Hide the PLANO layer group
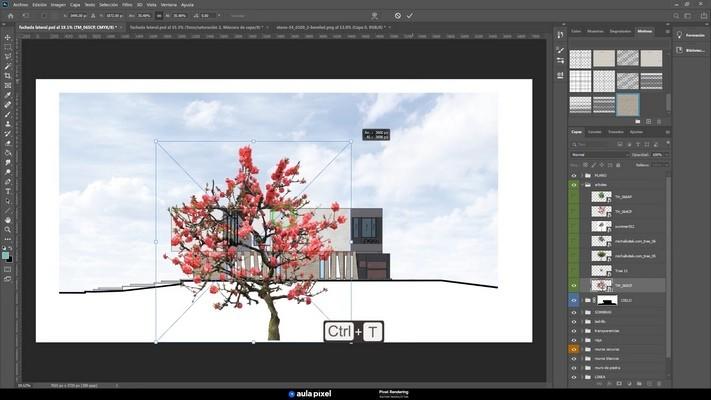Viewport: 711px width, 400px height. 574,175
